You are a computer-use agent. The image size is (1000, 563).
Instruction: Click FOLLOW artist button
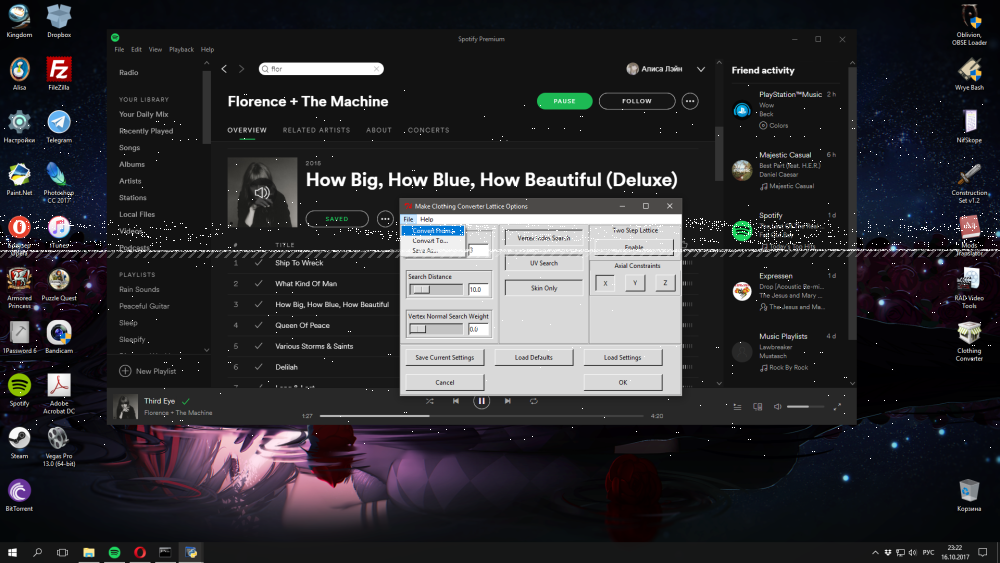(637, 101)
